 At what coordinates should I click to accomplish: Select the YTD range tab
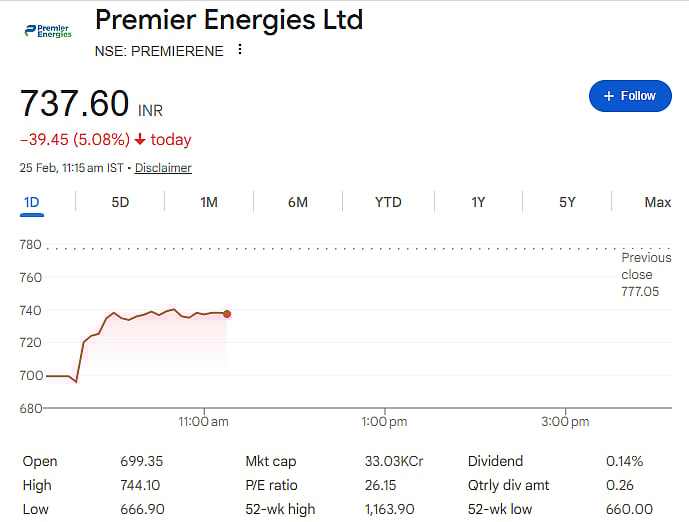(388, 202)
